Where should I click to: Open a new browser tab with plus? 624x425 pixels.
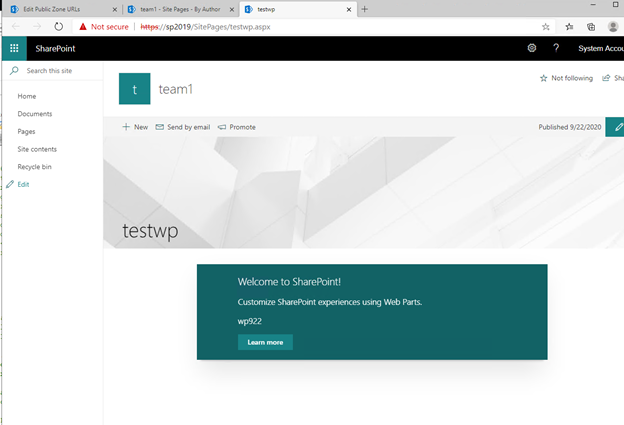click(x=365, y=9)
